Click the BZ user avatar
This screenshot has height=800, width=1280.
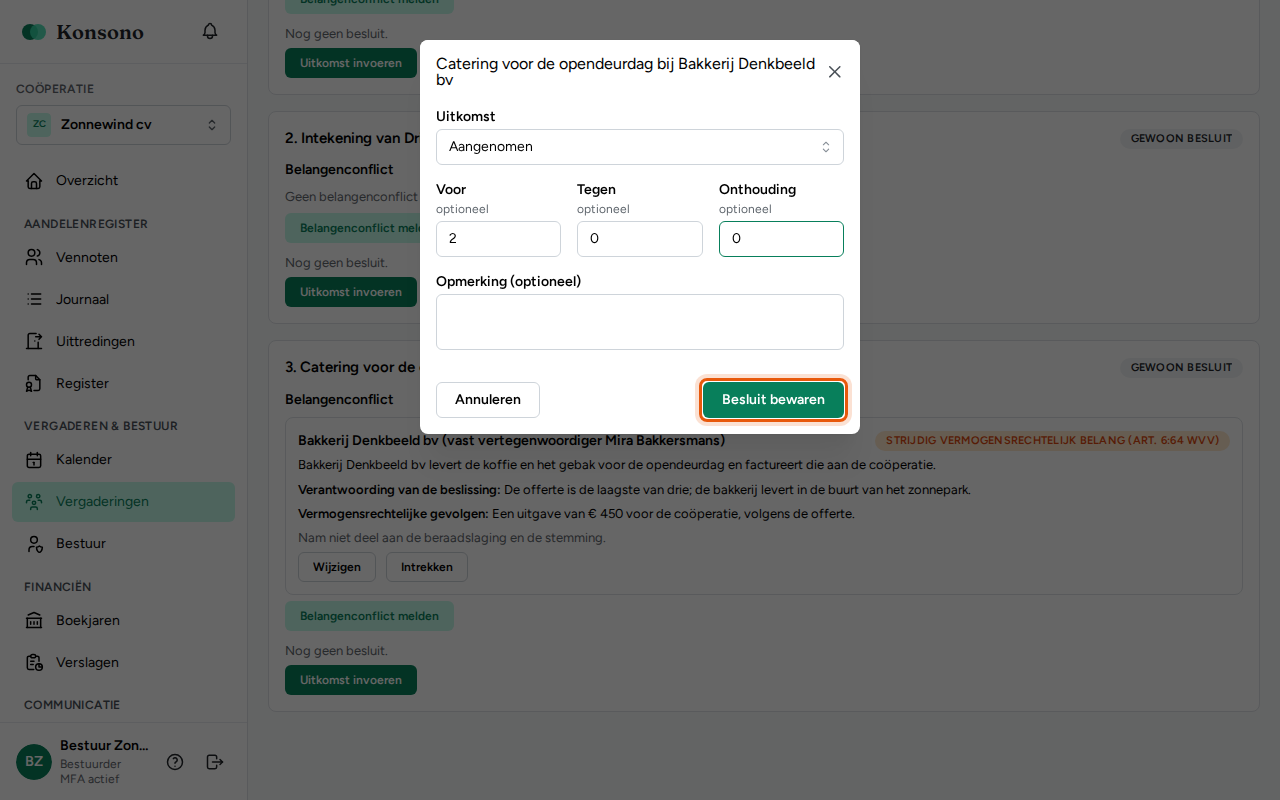34,762
